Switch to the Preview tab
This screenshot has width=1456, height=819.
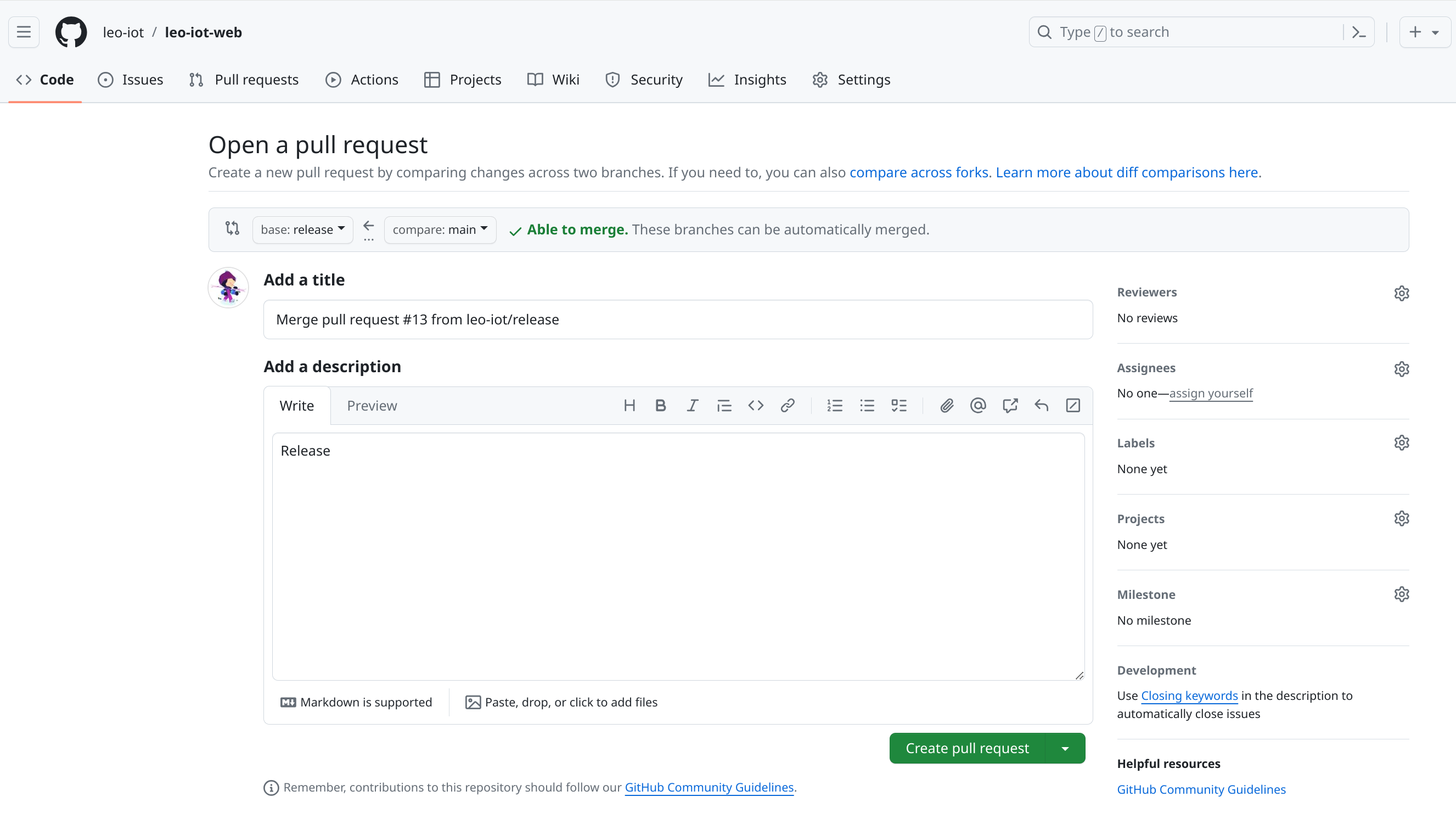point(371,405)
